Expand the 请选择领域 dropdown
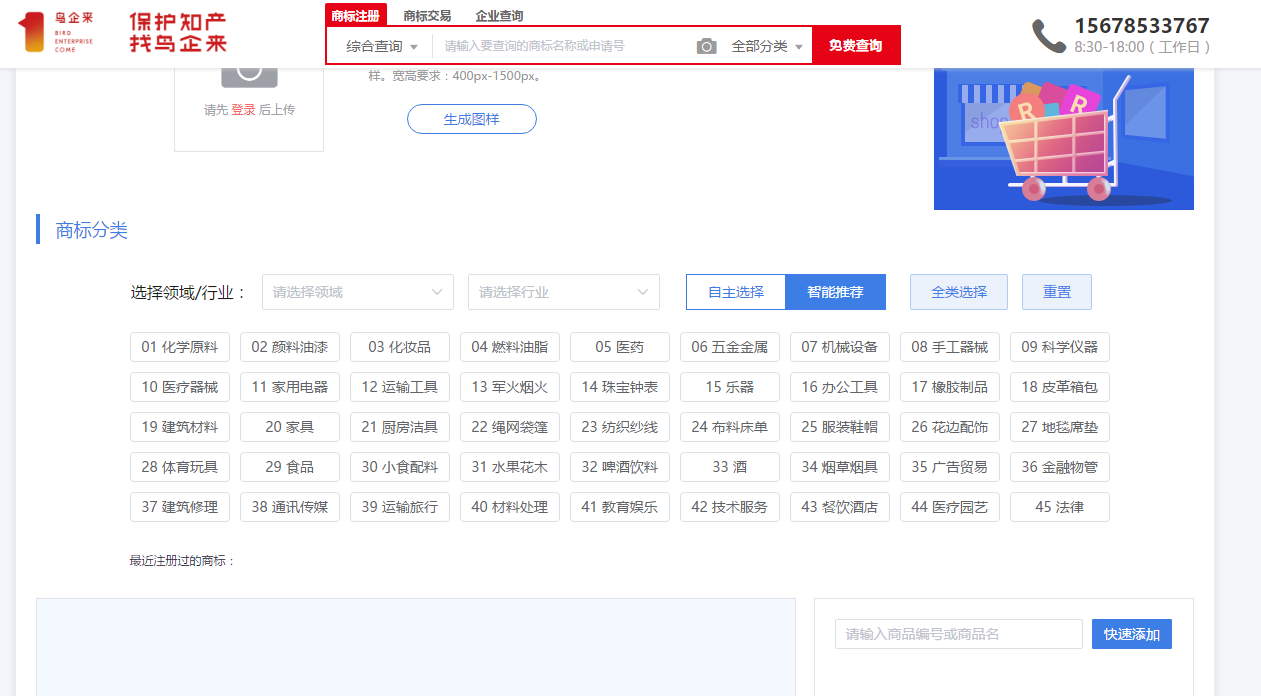 (358, 292)
